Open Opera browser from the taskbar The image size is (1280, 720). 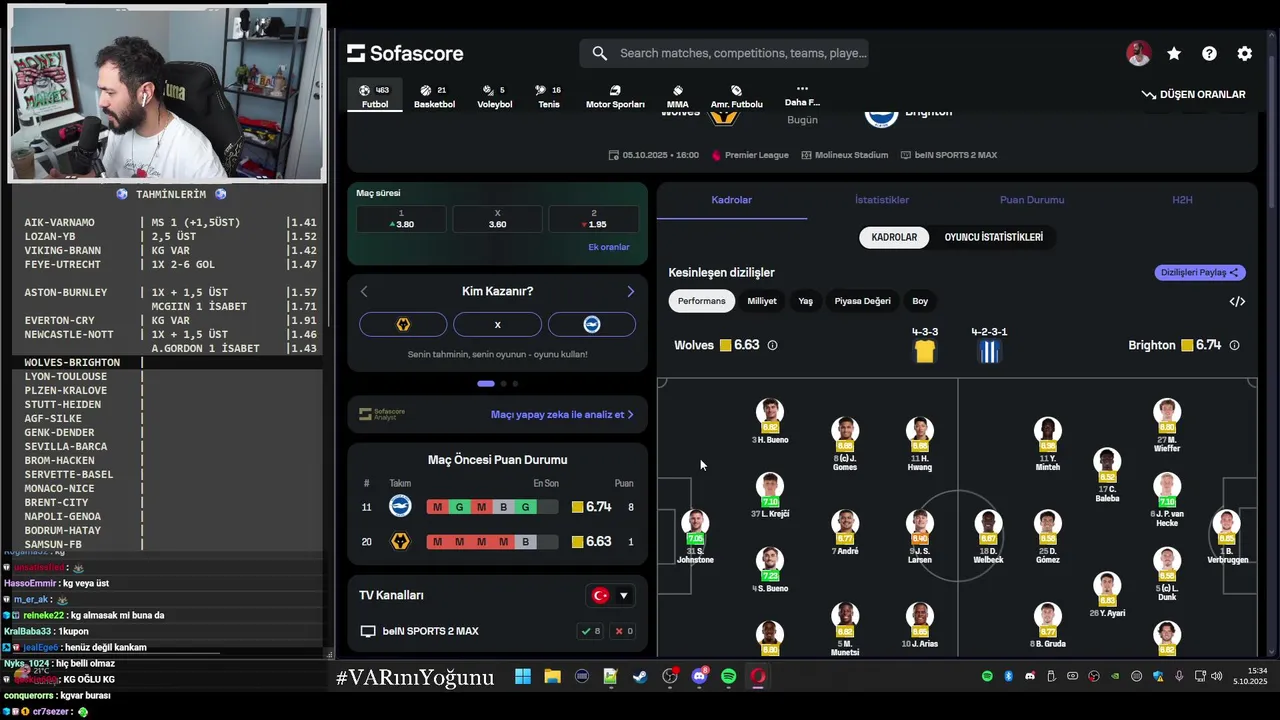[x=758, y=677]
